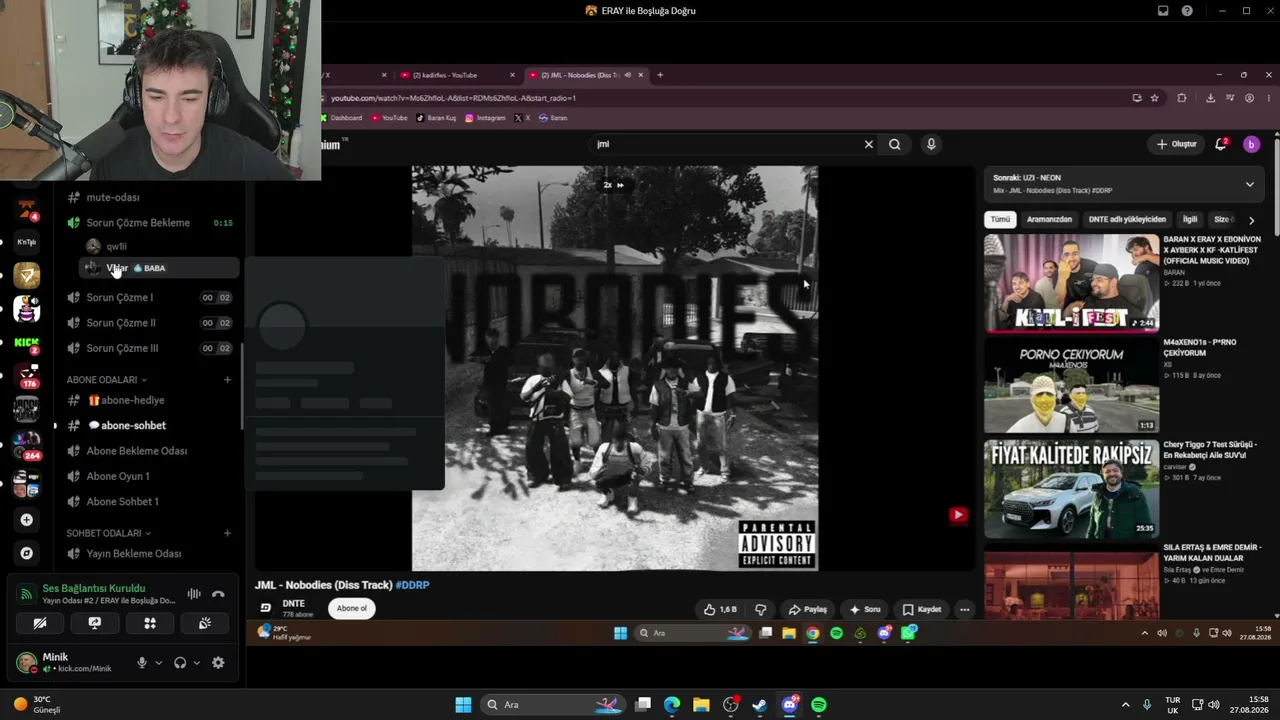Create channel in SOHBET ODALARI
1280x720 pixels.
tap(227, 533)
